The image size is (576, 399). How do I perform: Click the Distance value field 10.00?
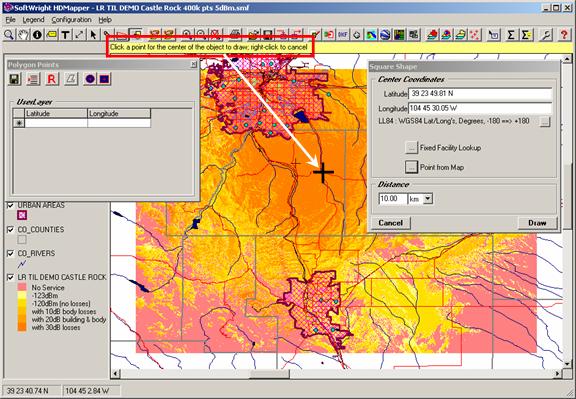(393, 199)
